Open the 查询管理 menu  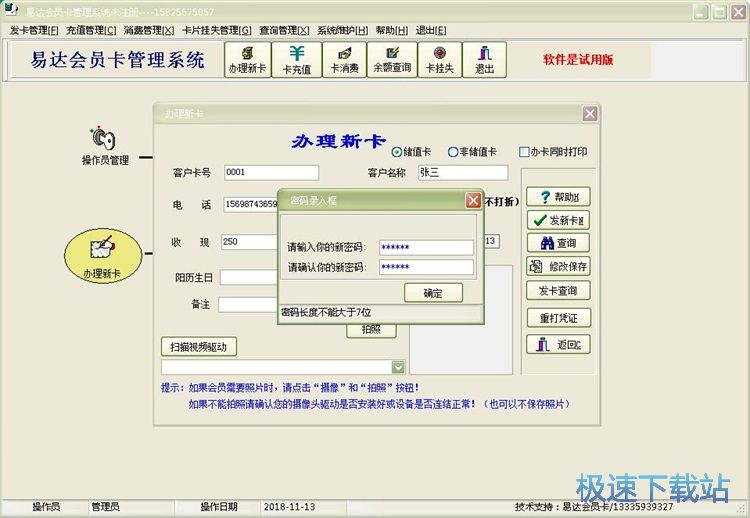[284, 30]
